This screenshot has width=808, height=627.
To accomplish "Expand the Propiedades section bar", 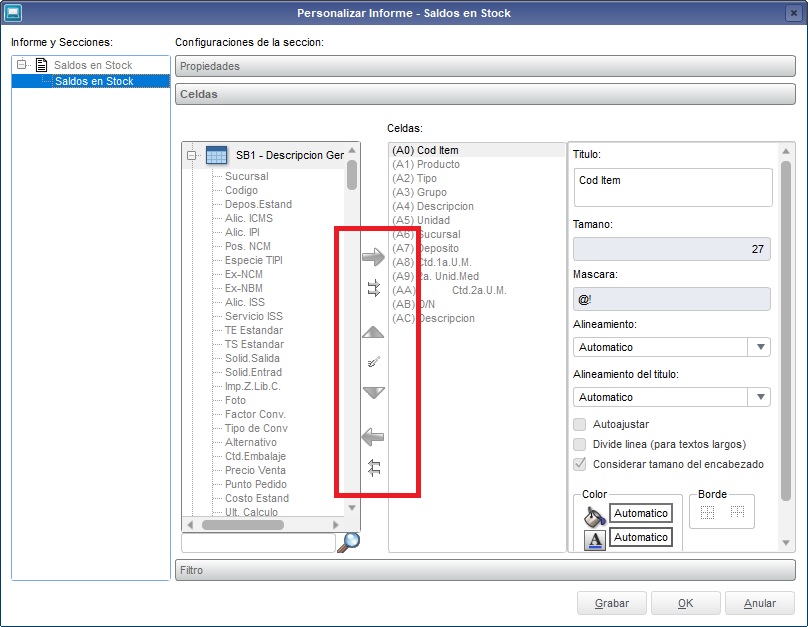I will pyautogui.click(x=485, y=66).
